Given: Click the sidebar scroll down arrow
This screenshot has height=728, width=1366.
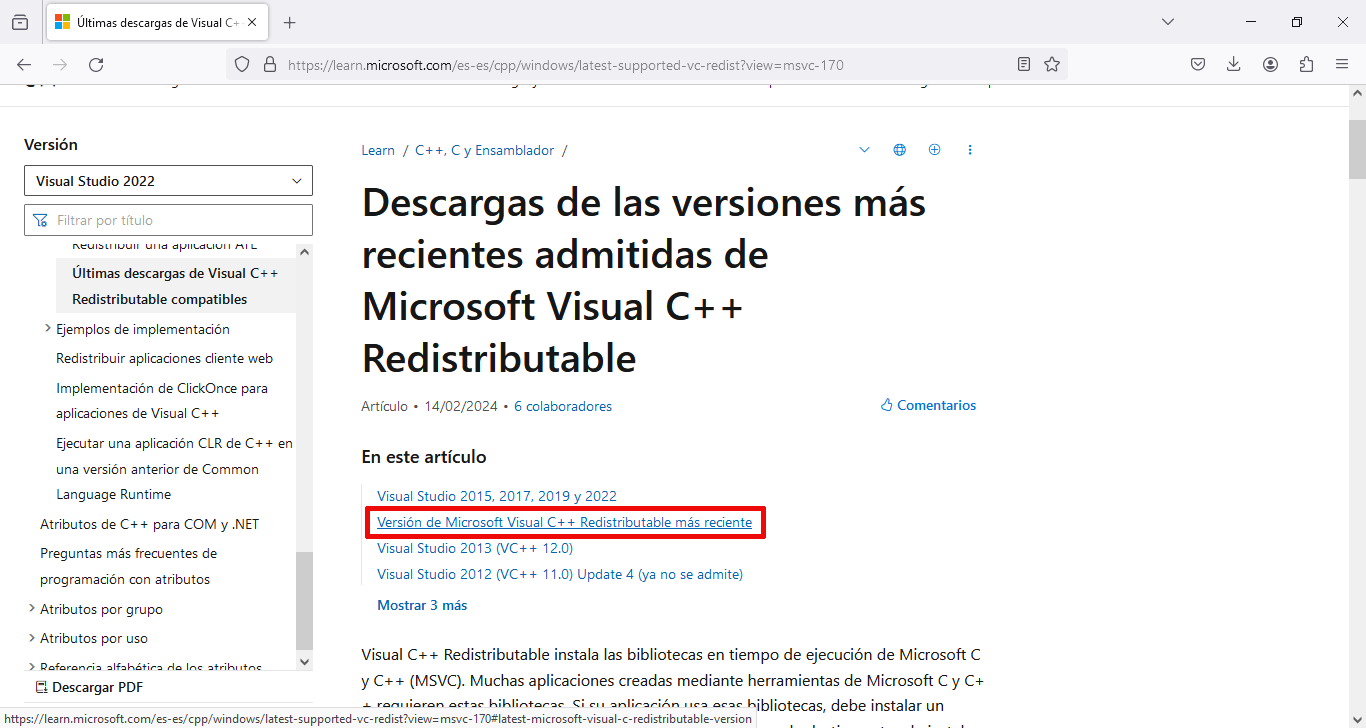Looking at the screenshot, I should pos(305,661).
